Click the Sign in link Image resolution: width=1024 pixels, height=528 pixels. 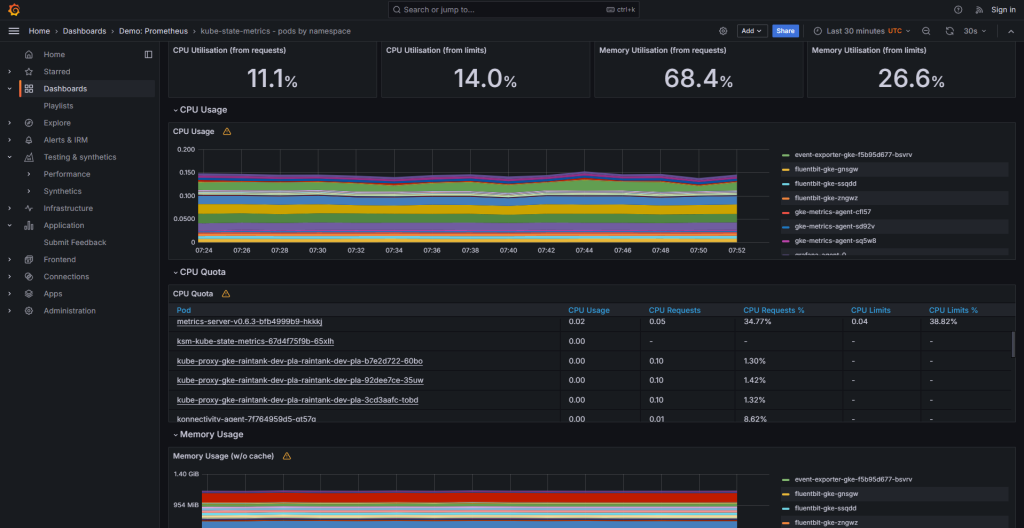[x=1003, y=10]
